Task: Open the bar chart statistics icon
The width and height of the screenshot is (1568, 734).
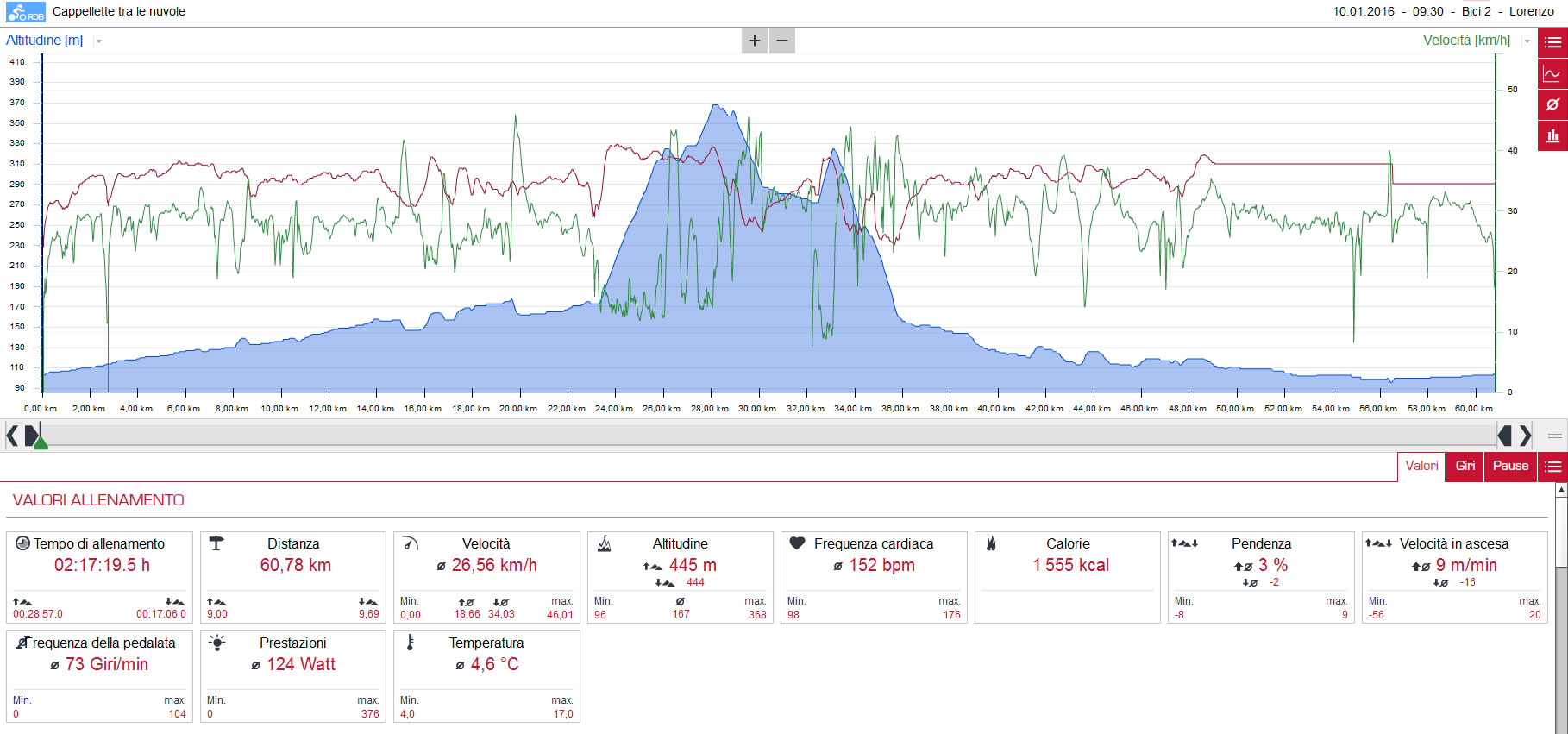Action: (x=1552, y=135)
